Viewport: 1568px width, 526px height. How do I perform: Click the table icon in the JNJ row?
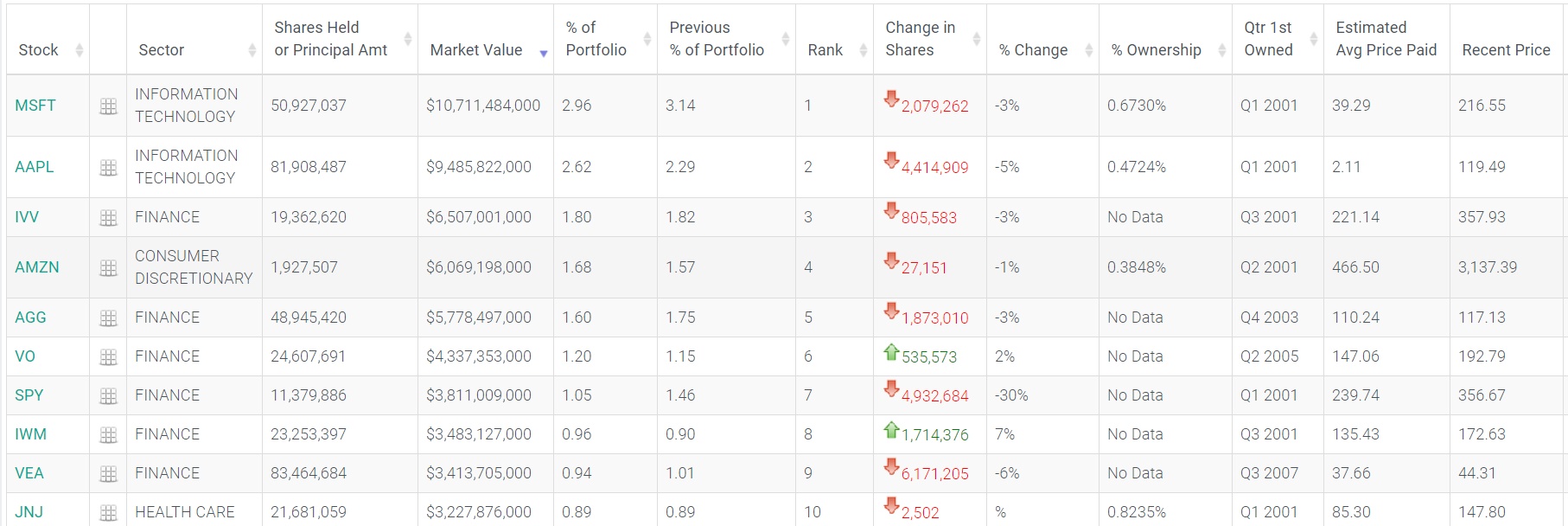click(108, 513)
